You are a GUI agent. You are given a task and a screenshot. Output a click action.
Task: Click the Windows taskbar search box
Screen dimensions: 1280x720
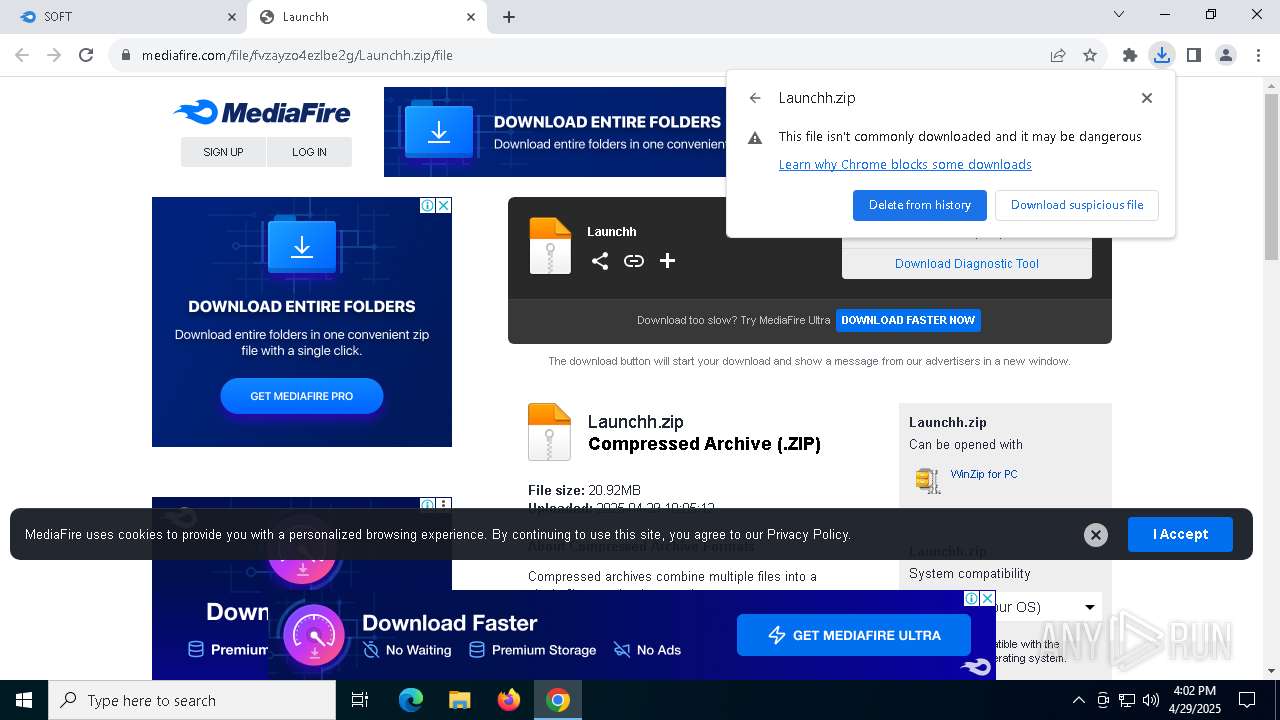tap(192, 700)
